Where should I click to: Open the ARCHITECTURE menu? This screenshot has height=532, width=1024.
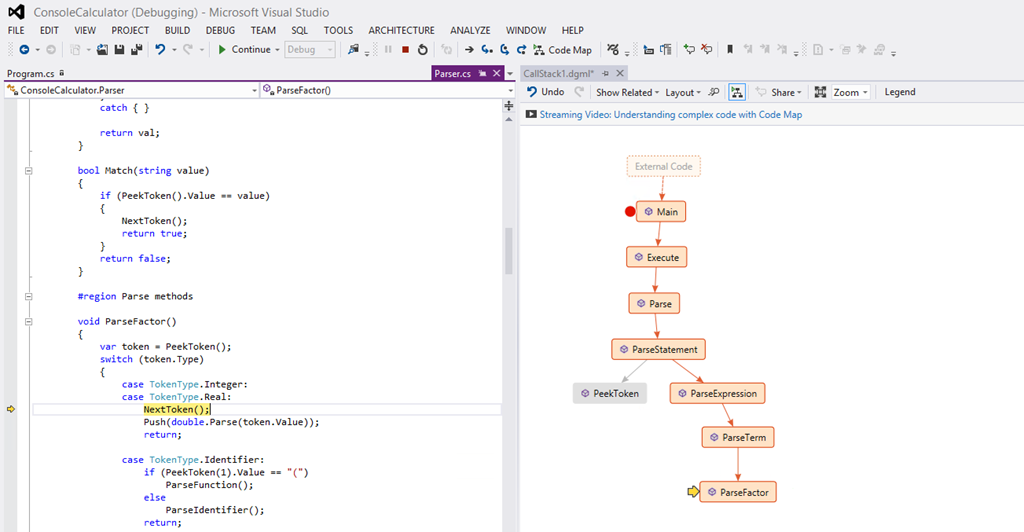pos(401,30)
